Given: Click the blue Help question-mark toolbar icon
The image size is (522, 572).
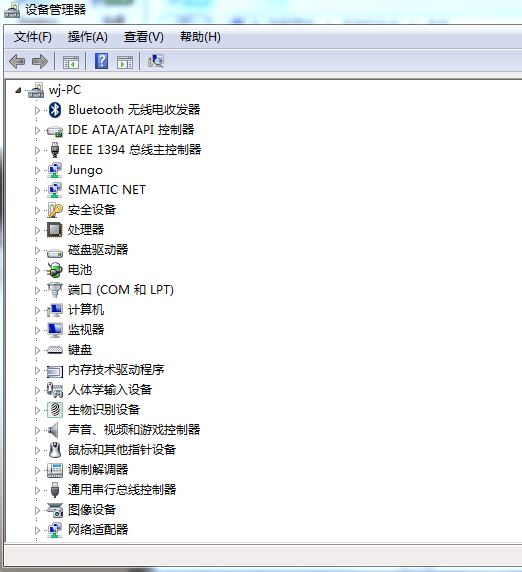Looking at the screenshot, I should pyautogui.click(x=101, y=61).
